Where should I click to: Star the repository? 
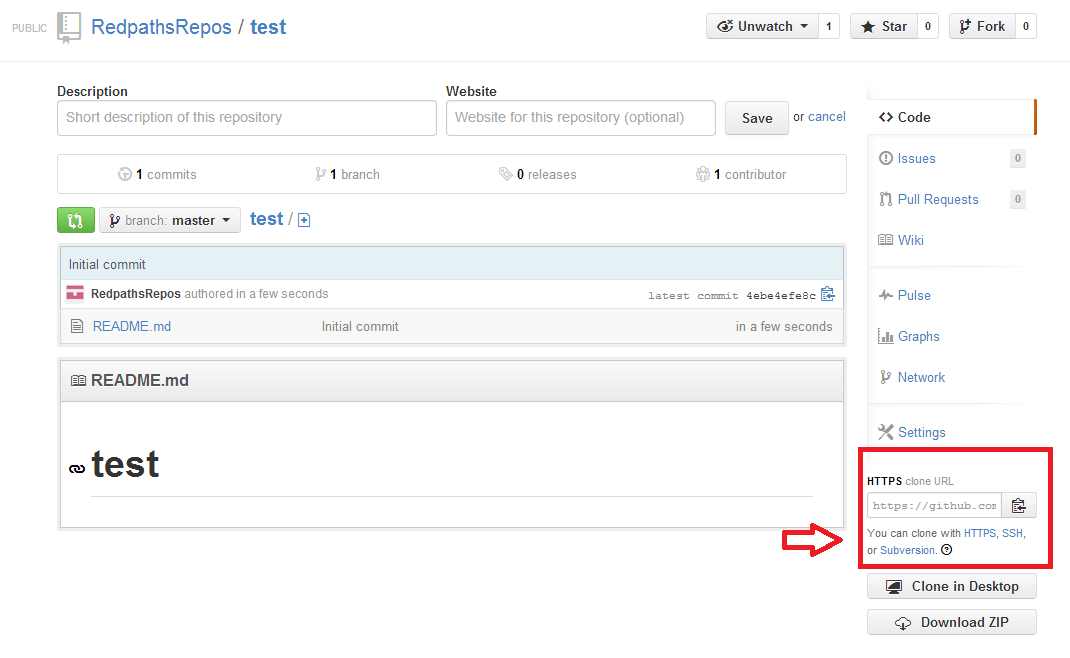point(884,27)
